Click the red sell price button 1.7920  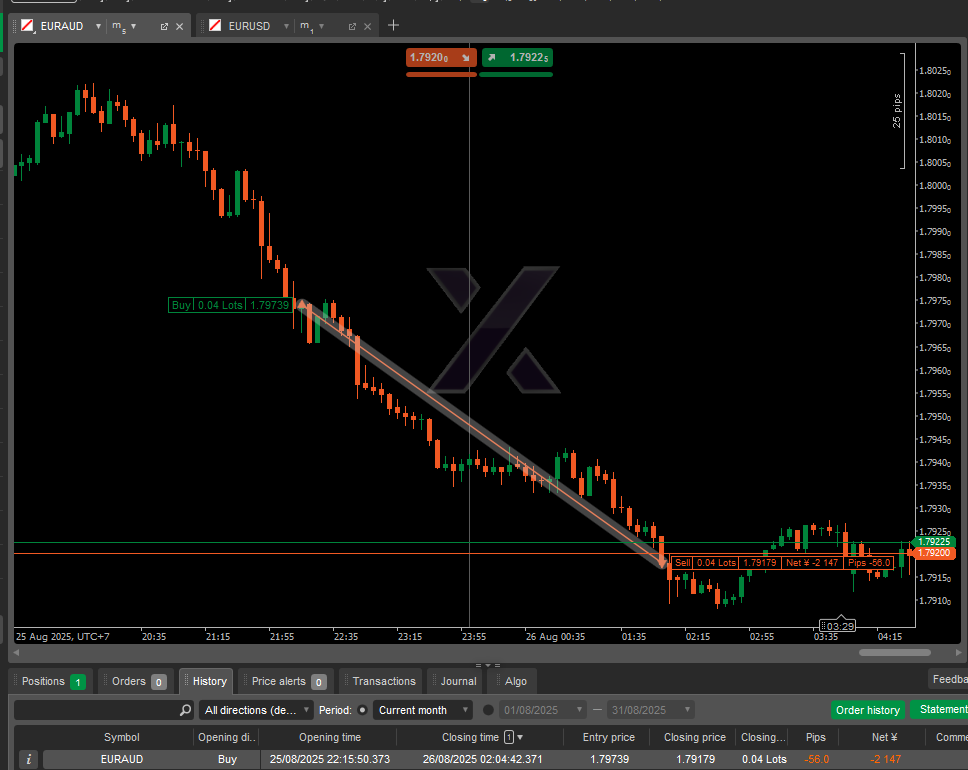tap(440, 58)
